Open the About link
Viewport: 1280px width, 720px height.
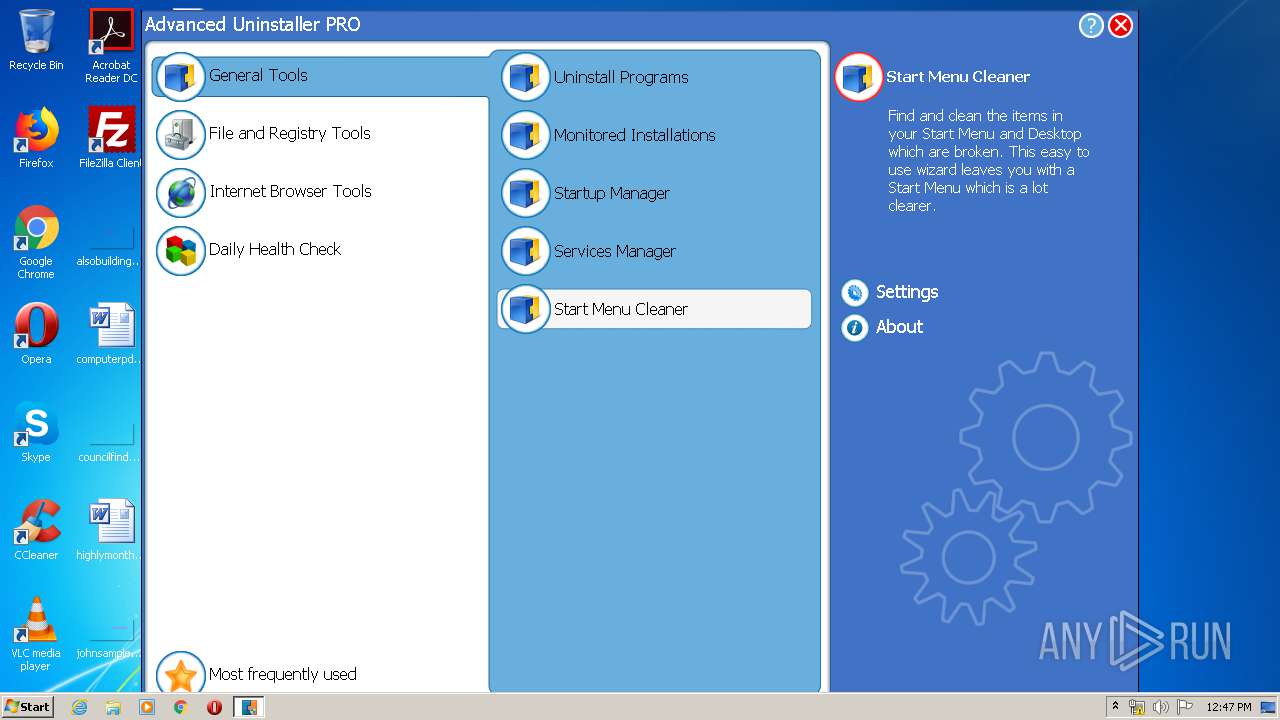[x=899, y=327]
